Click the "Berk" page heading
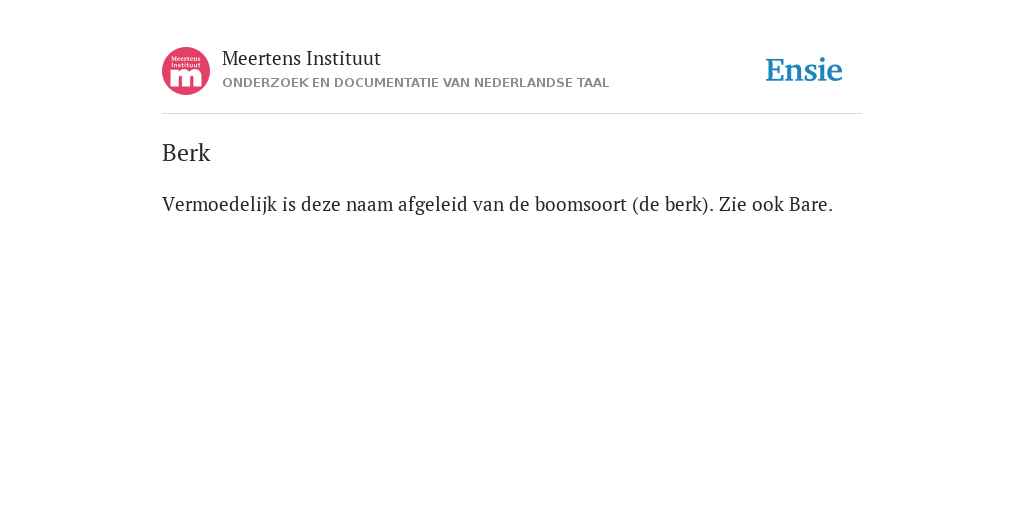The width and height of the screenshot is (1024, 512). (186, 153)
